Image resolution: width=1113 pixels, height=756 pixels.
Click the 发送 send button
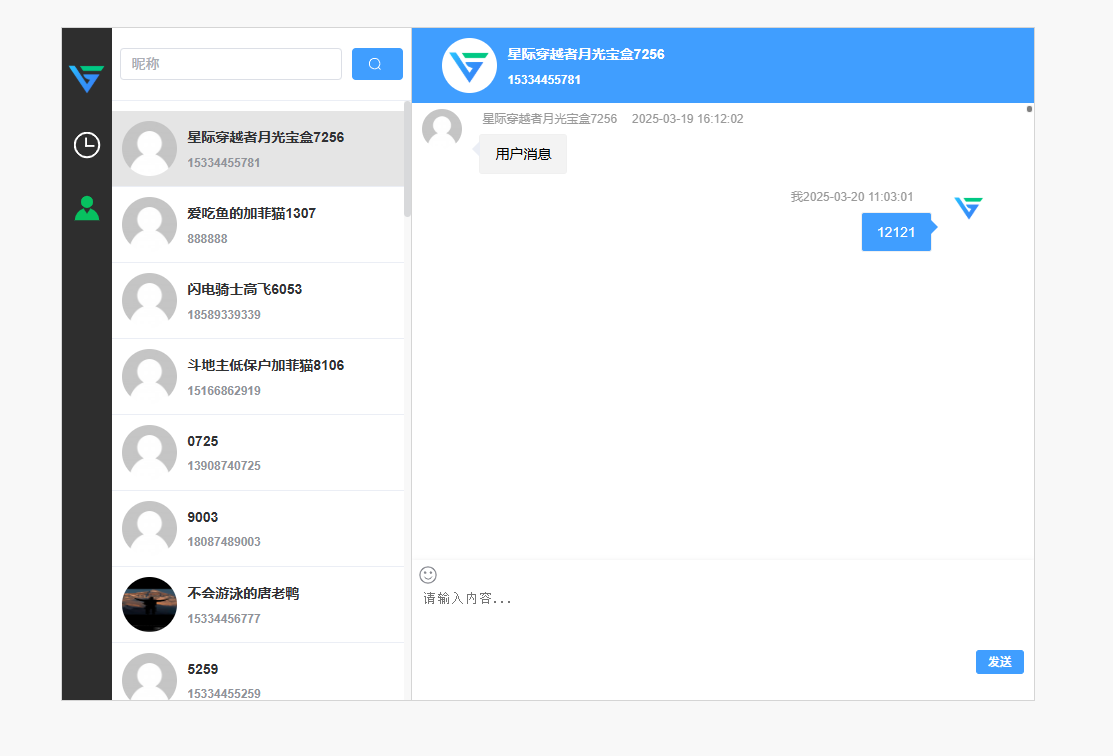[x=999, y=662]
